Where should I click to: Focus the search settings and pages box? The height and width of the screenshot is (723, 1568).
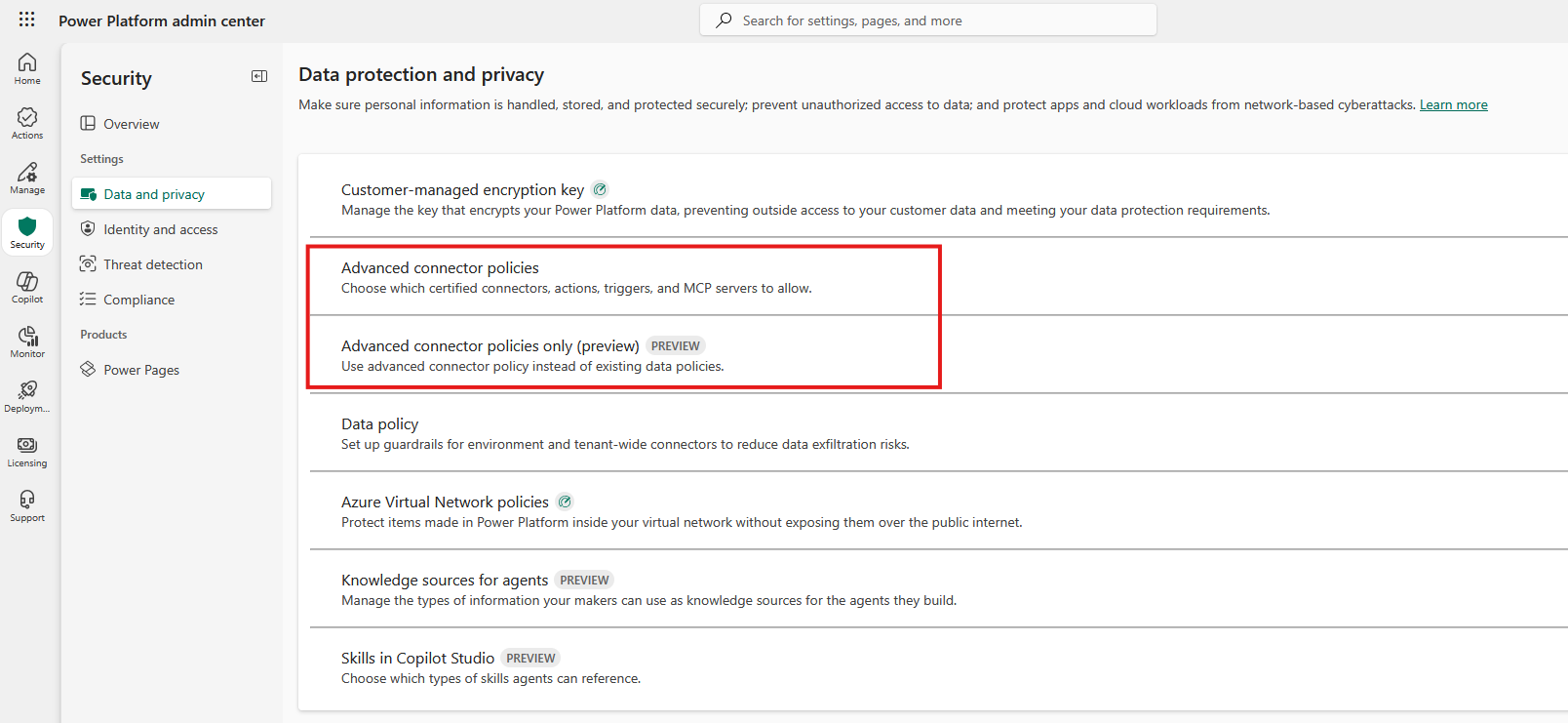click(x=928, y=20)
